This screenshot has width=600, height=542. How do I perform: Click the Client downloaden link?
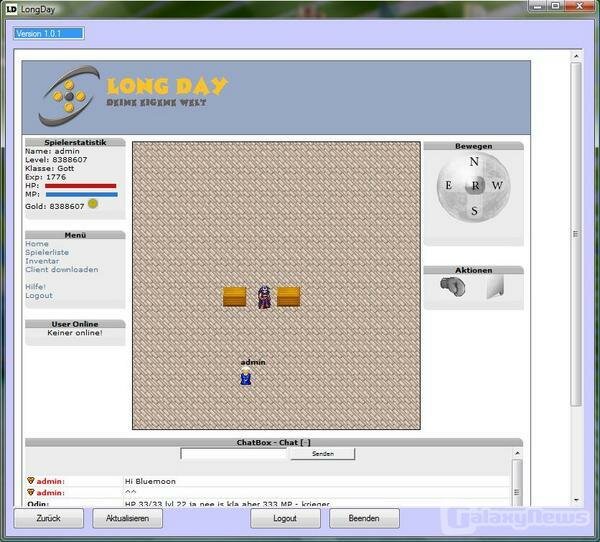point(62,270)
